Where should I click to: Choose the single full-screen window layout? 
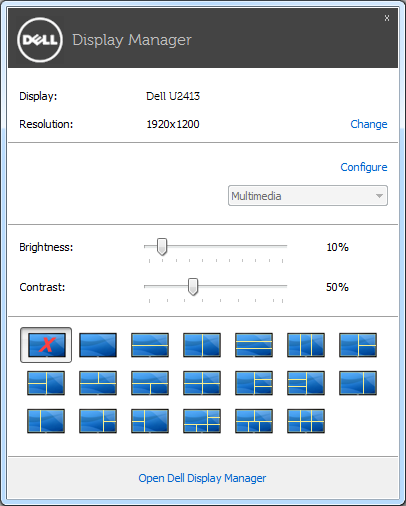coord(98,345)
